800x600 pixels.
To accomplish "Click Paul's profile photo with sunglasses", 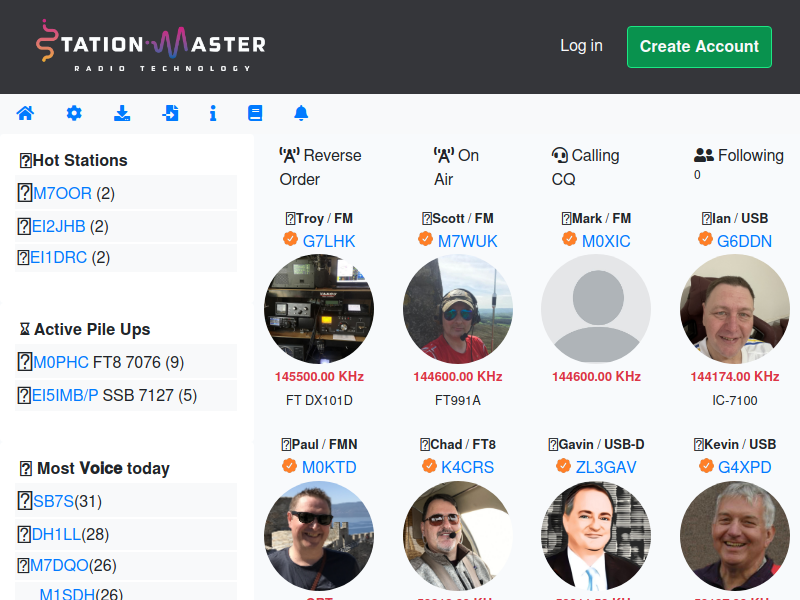I will (x=319, y=536).
